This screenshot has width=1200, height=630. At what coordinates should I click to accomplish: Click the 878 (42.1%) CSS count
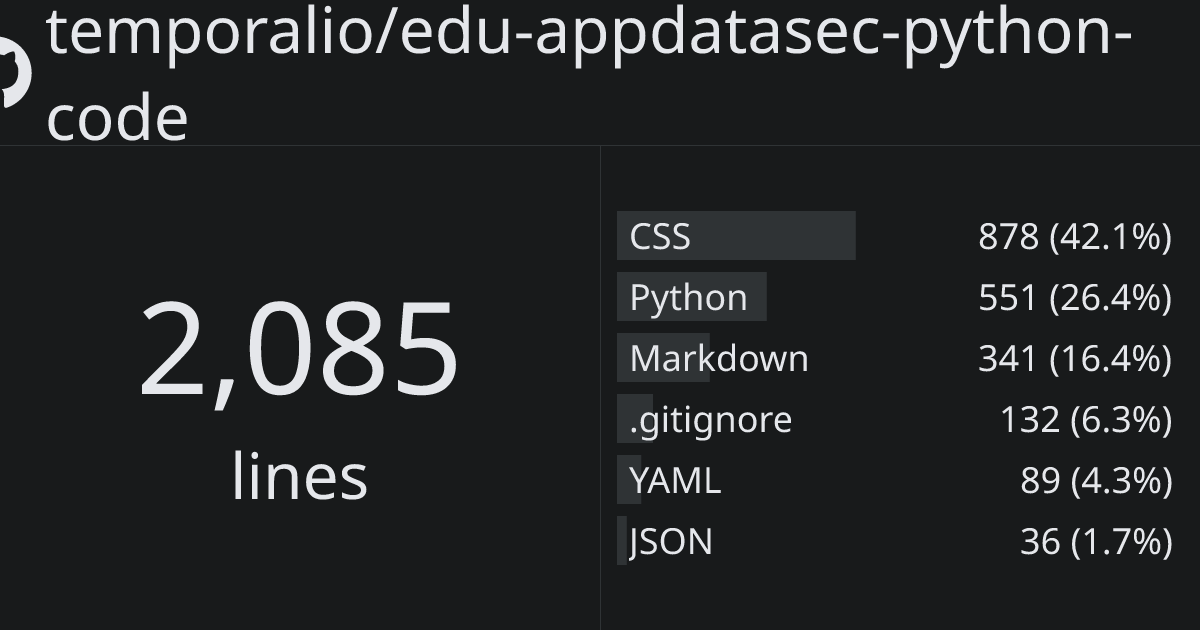click(1074, 237)
